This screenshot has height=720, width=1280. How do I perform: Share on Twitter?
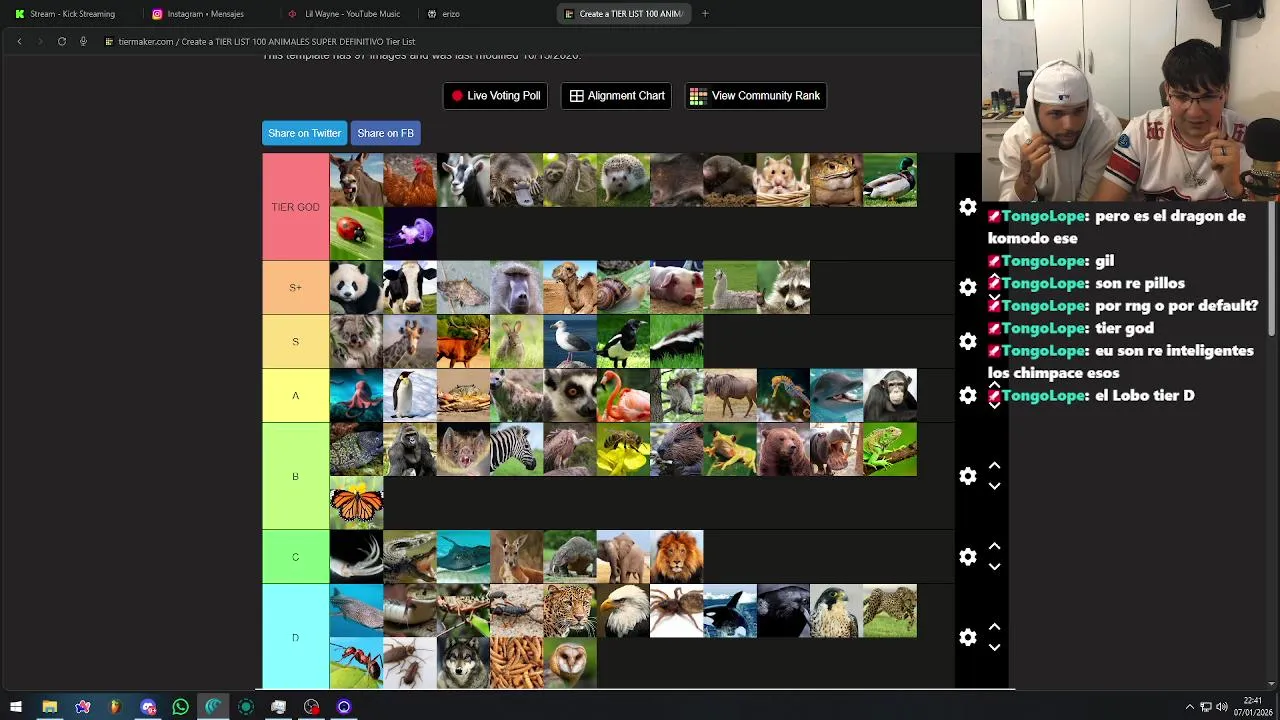tap(304, 133)
